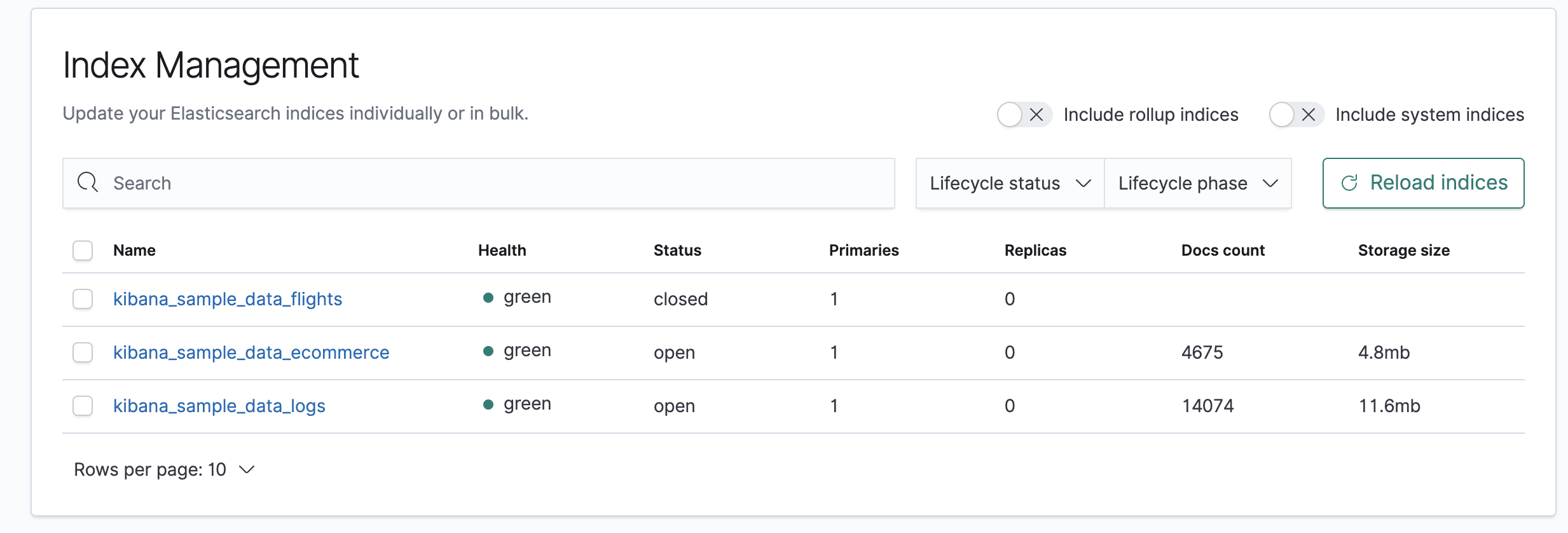Change Rows per page setting
The image size is (1568, 533).
(x=164, y=469)
